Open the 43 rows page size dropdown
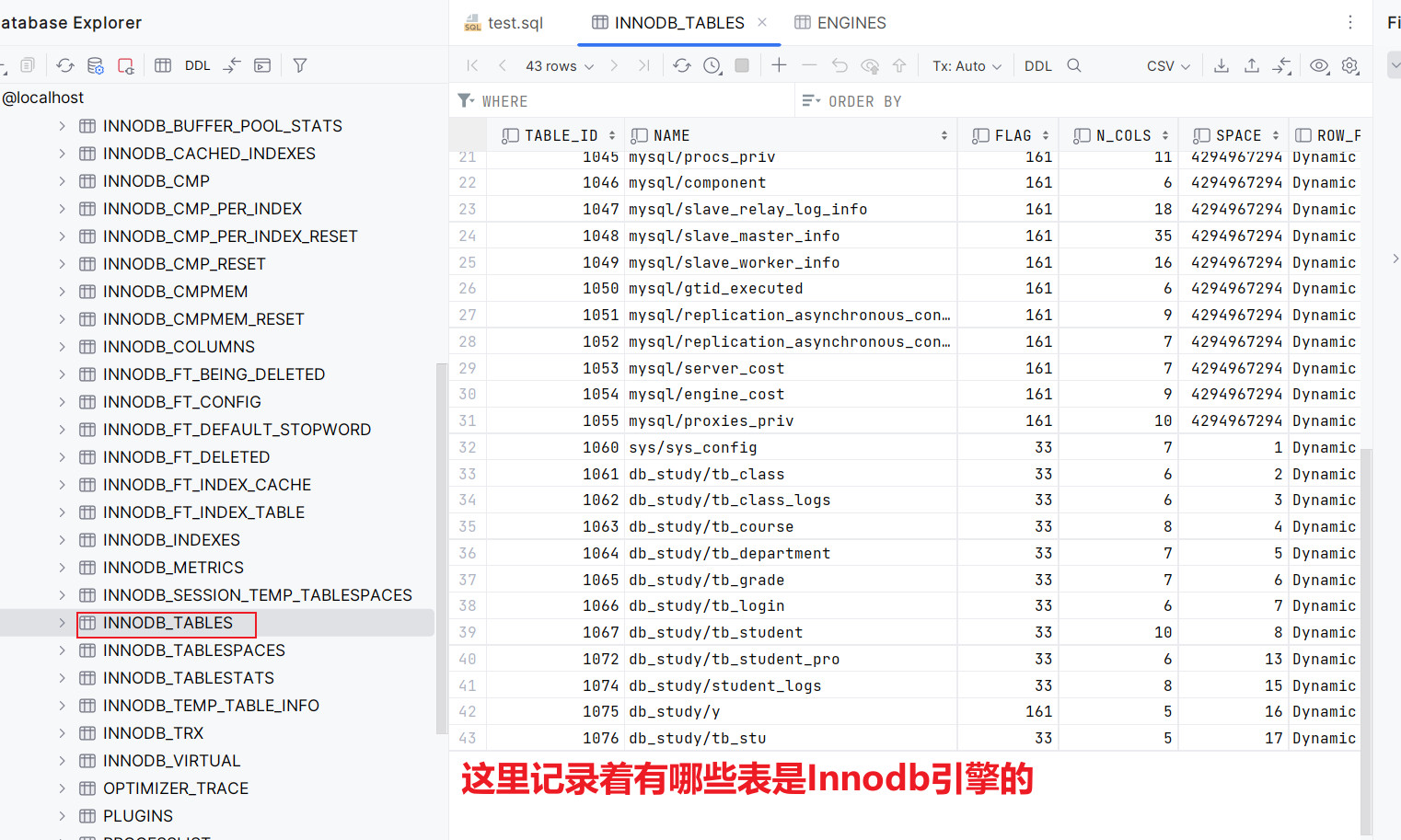This screenshot has width=1401, height=840. [560, 65]
